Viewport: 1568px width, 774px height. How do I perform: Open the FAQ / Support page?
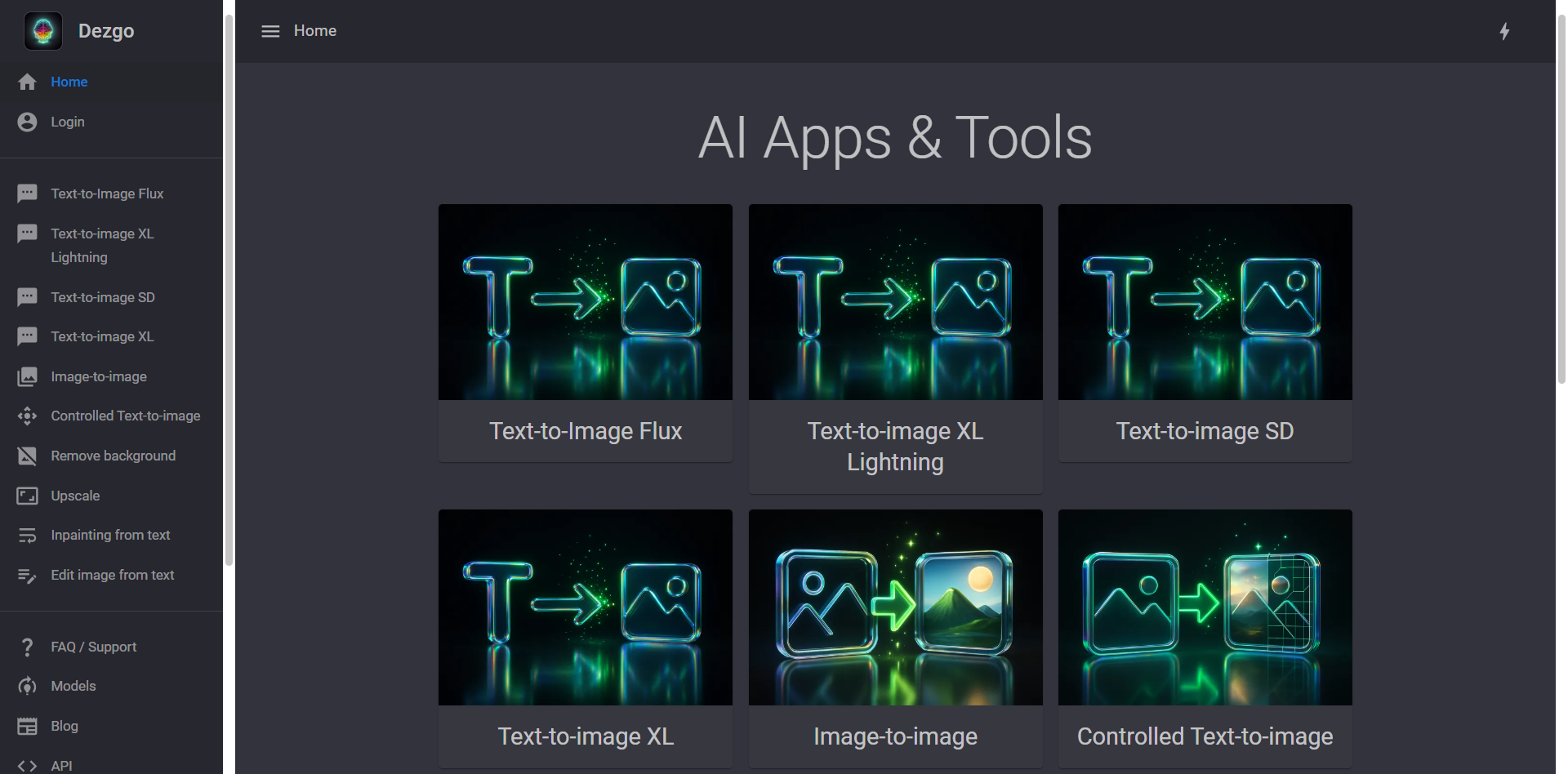click(x=93, y=647)
